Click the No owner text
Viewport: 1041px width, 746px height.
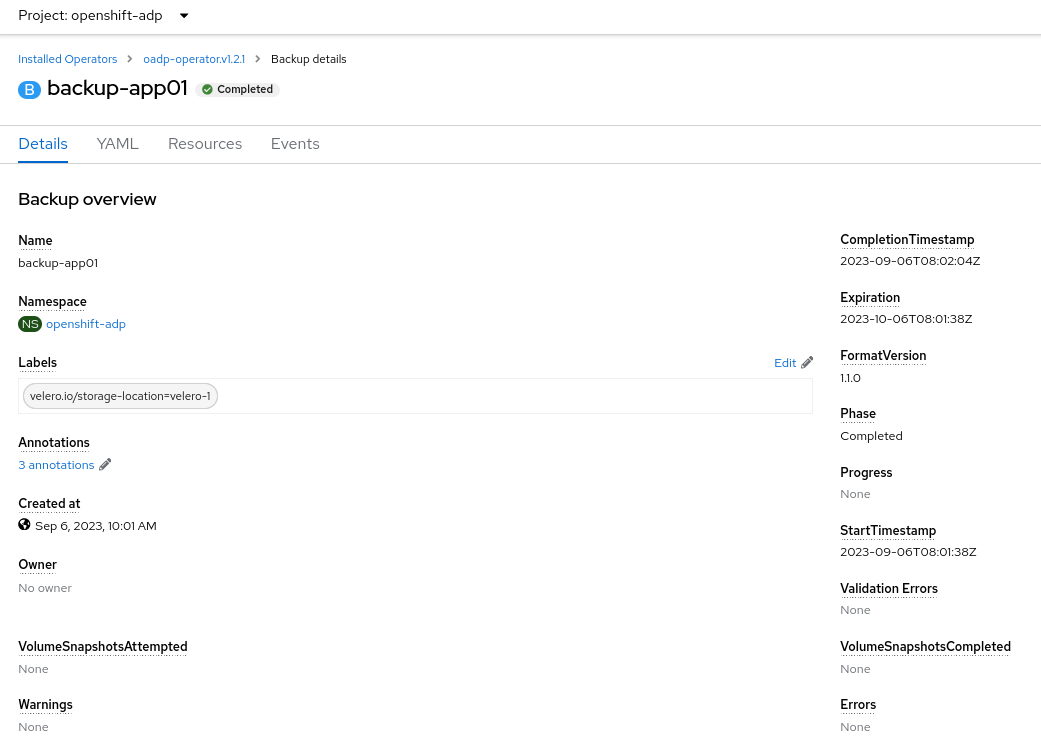(45, 588)
